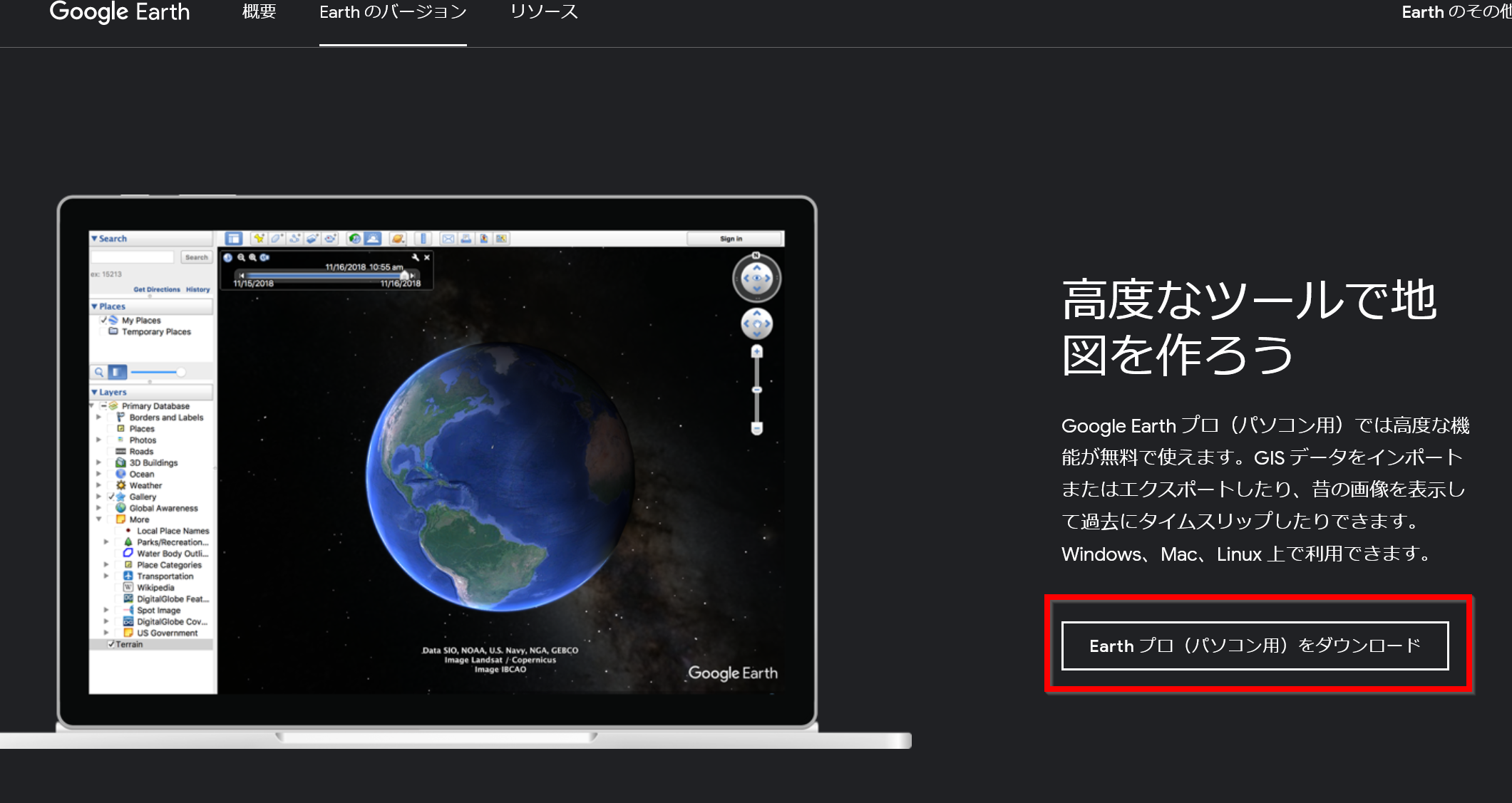Select the Add Image Overlay icon
The image size is (1512, 803).
[312, 239]
